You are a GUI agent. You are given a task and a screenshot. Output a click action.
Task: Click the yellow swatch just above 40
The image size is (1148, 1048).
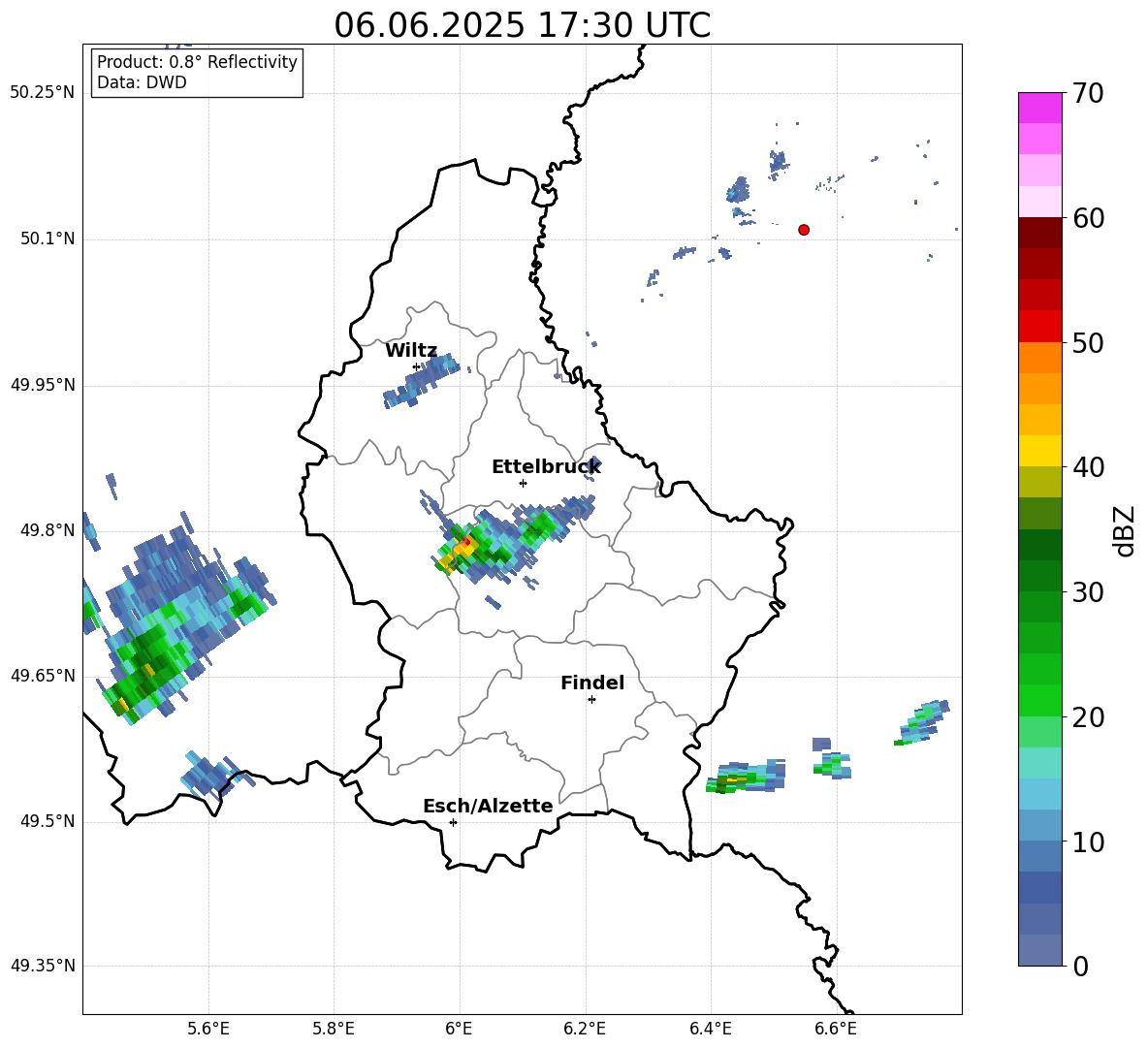tap(1040, 451)
